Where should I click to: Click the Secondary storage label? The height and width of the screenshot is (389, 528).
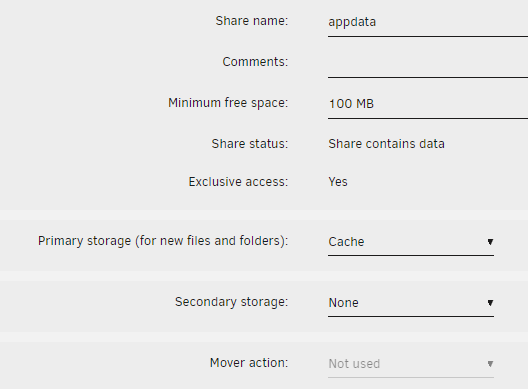[232, 302]
